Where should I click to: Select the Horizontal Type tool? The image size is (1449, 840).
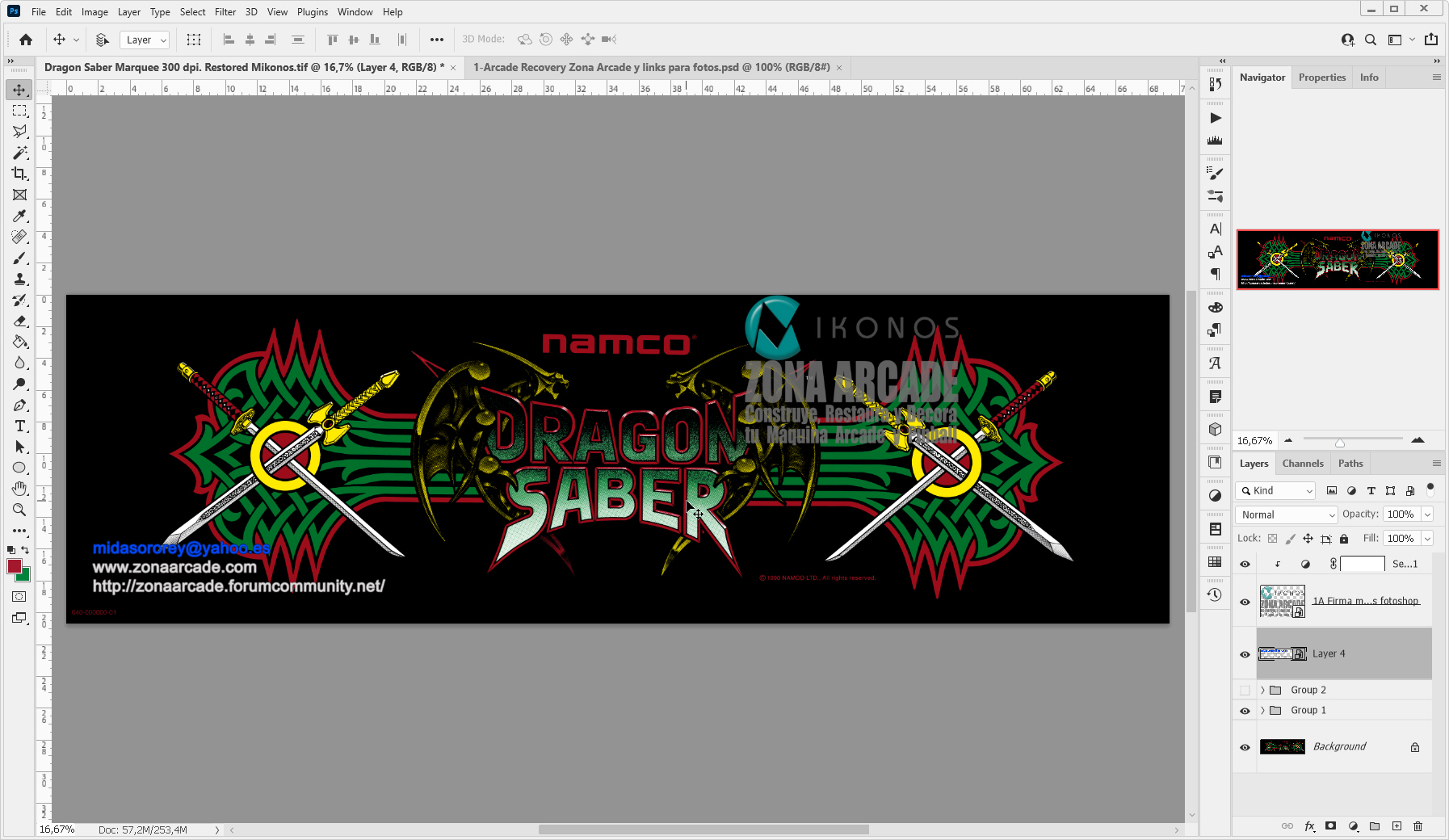point(19,426)
